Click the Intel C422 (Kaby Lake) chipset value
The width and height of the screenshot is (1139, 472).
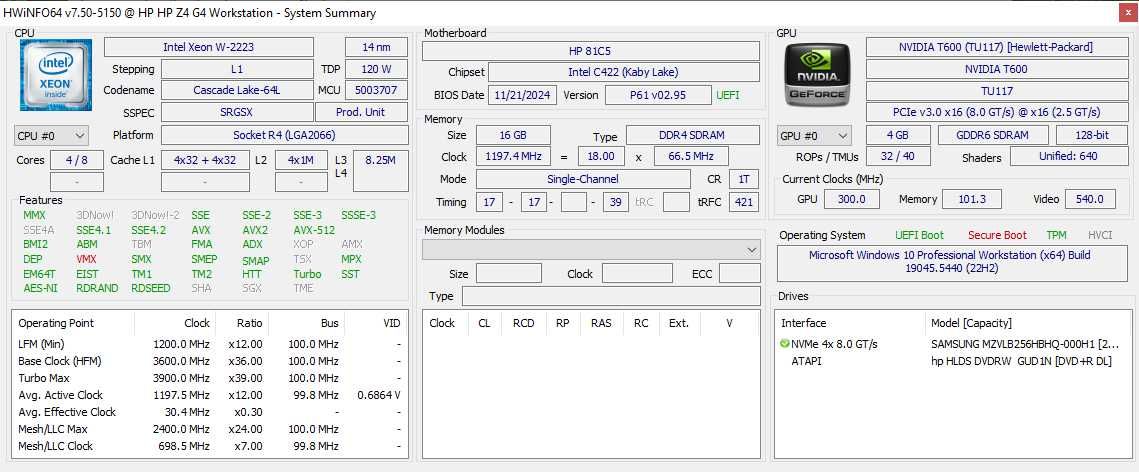pyautogui.click(x=624, y=72)
